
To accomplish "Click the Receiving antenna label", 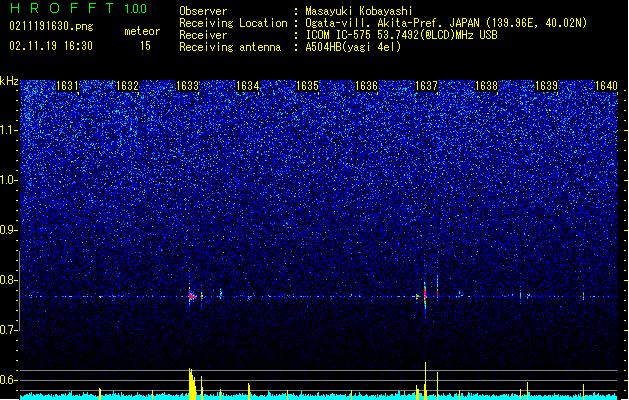I will click(230, 47).
